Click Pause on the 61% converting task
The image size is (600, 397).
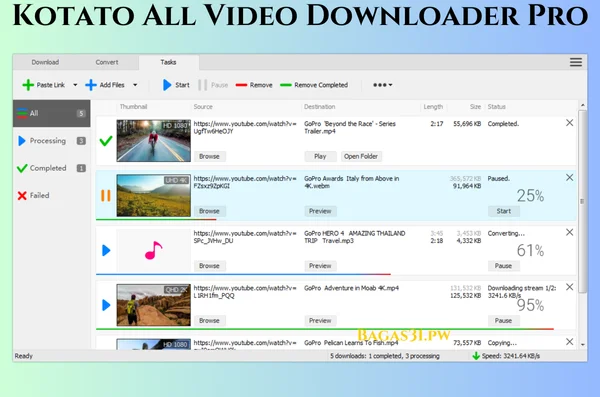click(504, 266)
